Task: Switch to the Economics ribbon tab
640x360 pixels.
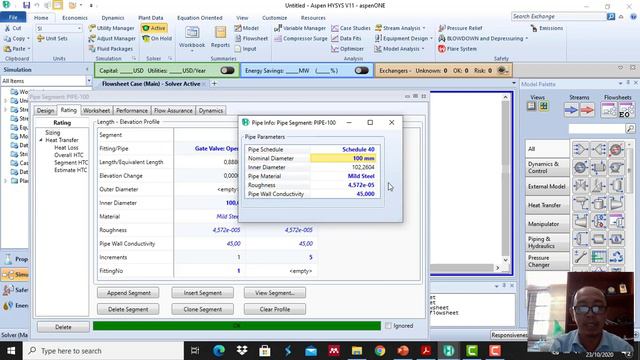Action: (x=75, y=18)
